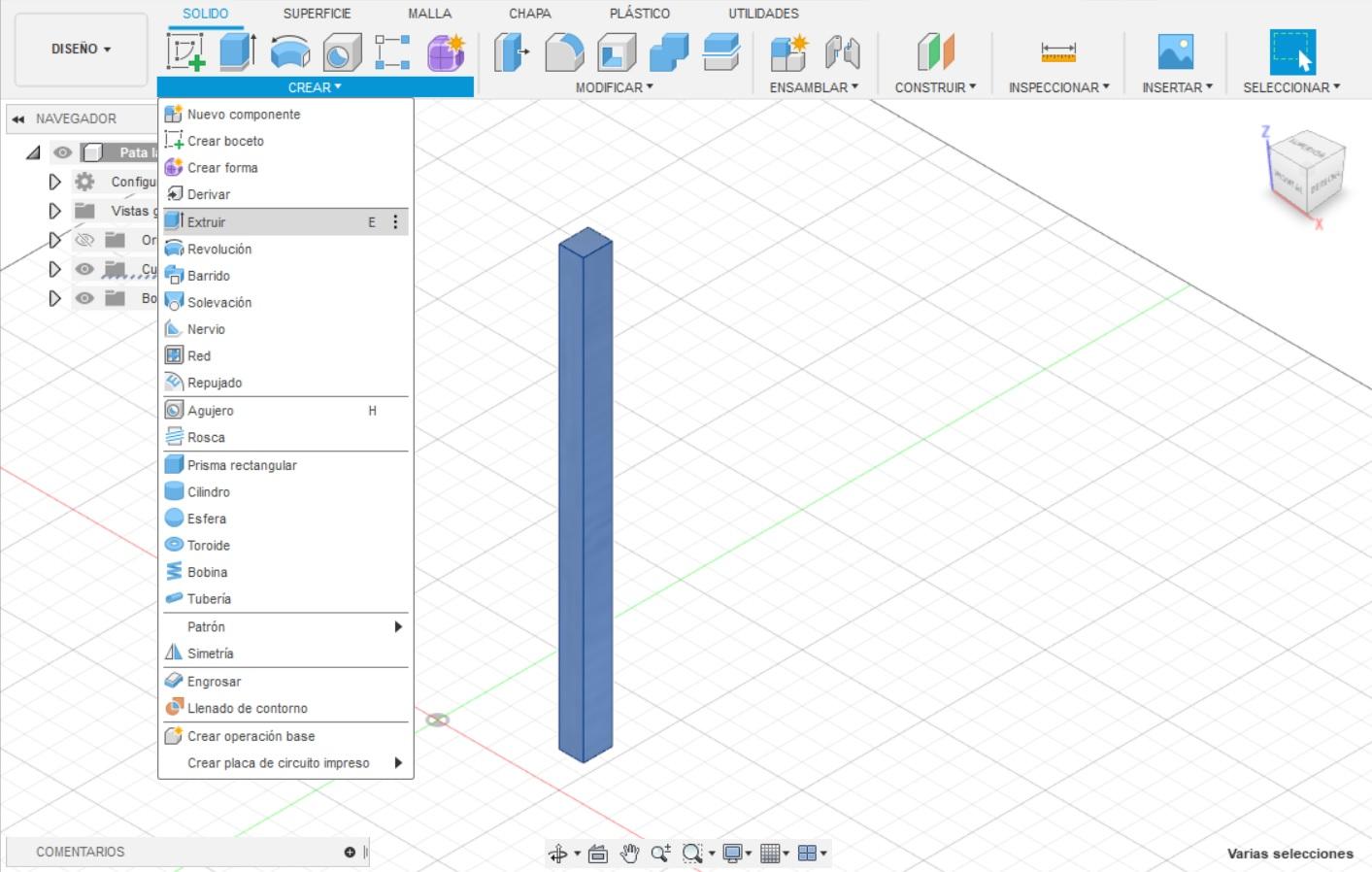Click the orbit tool in the navigation bar
This screenshot has height=872, width=1372.
(x=558, y=854)
